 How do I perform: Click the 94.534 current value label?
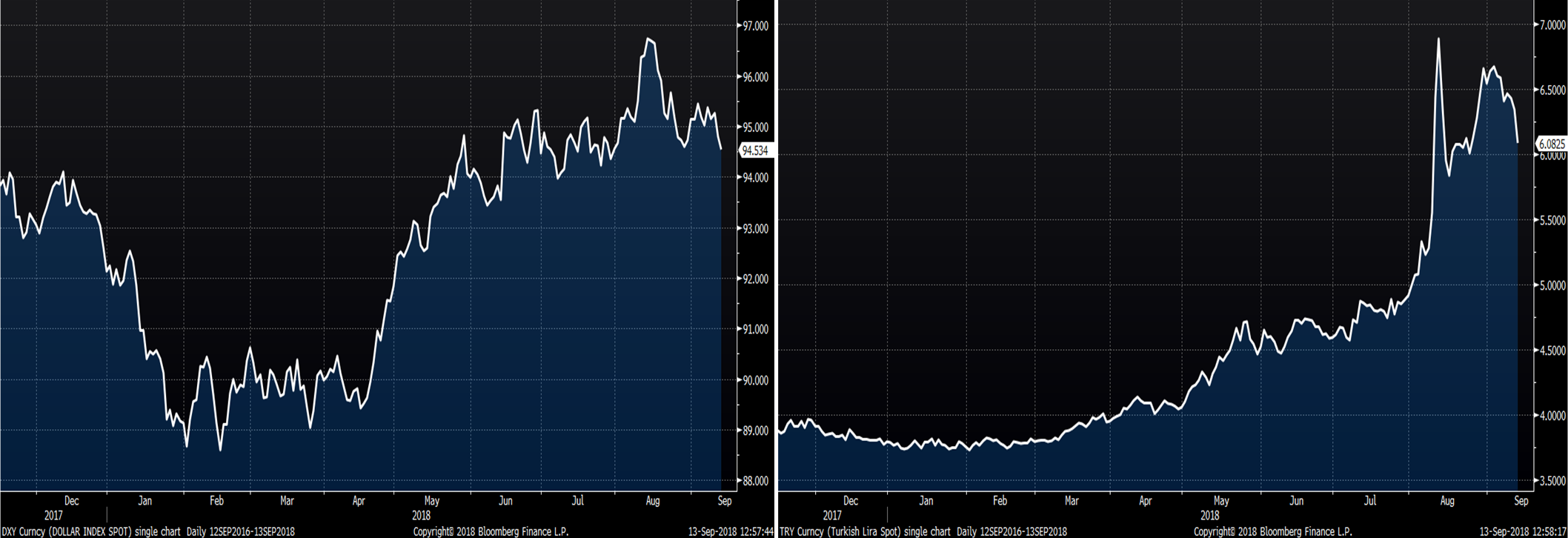(x=755, y=150)
